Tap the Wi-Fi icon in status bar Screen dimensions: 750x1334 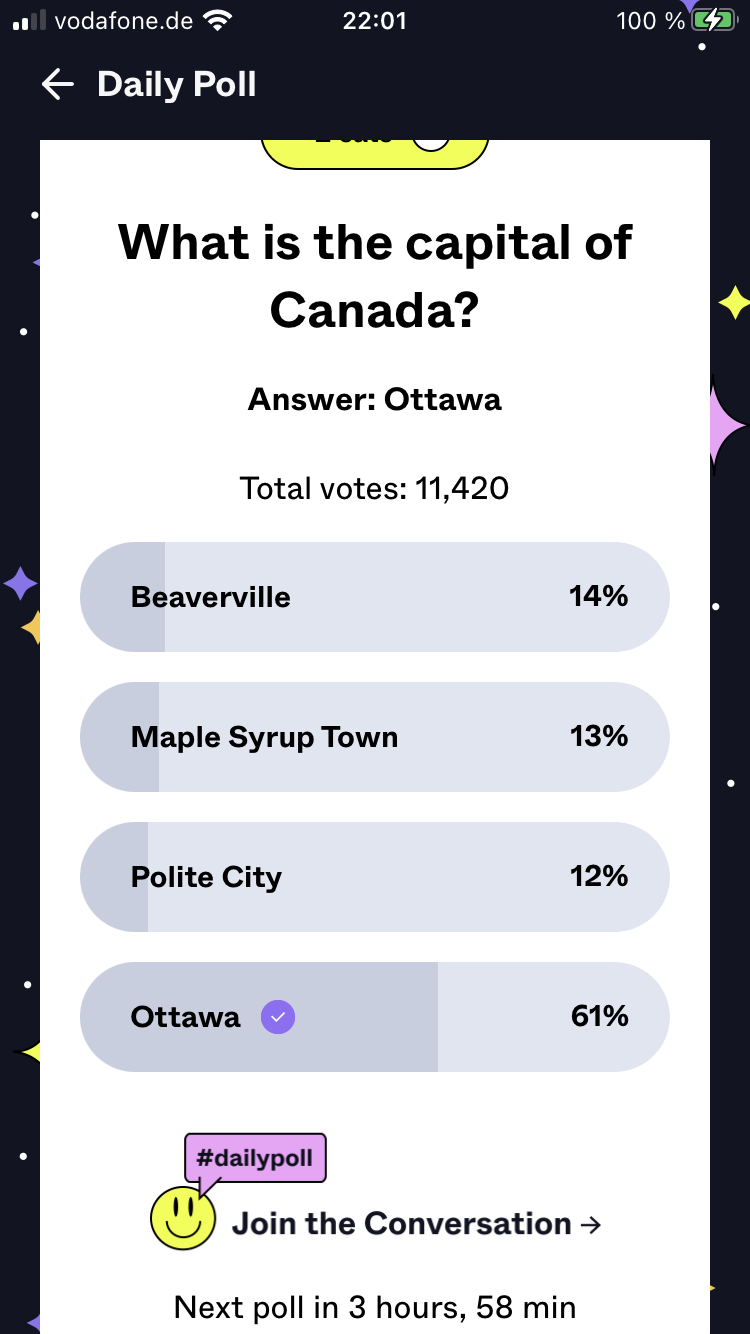pyautogui.click(x=216, y=20)
